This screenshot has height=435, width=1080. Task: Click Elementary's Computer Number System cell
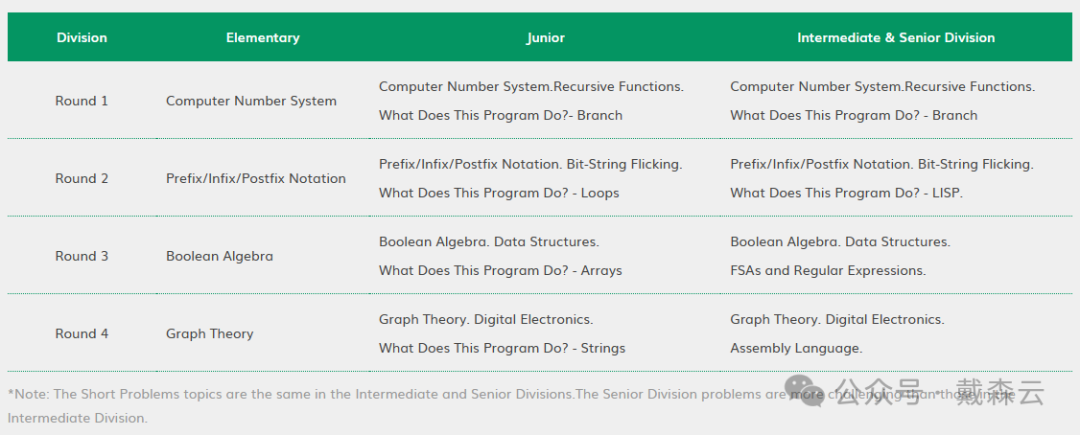click(x=251, y=101)
